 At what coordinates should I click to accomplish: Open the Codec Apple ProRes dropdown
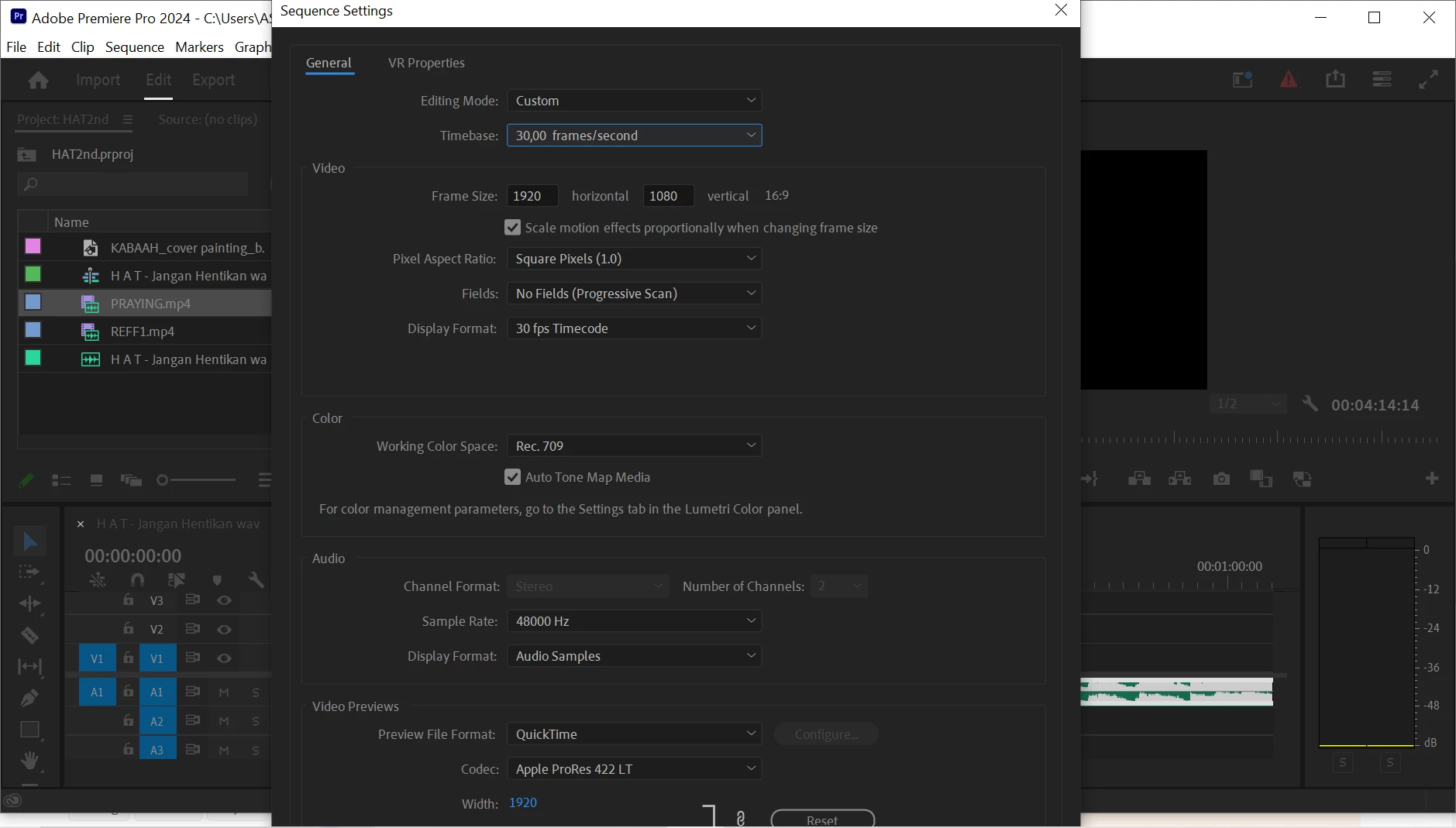(634, 769)
